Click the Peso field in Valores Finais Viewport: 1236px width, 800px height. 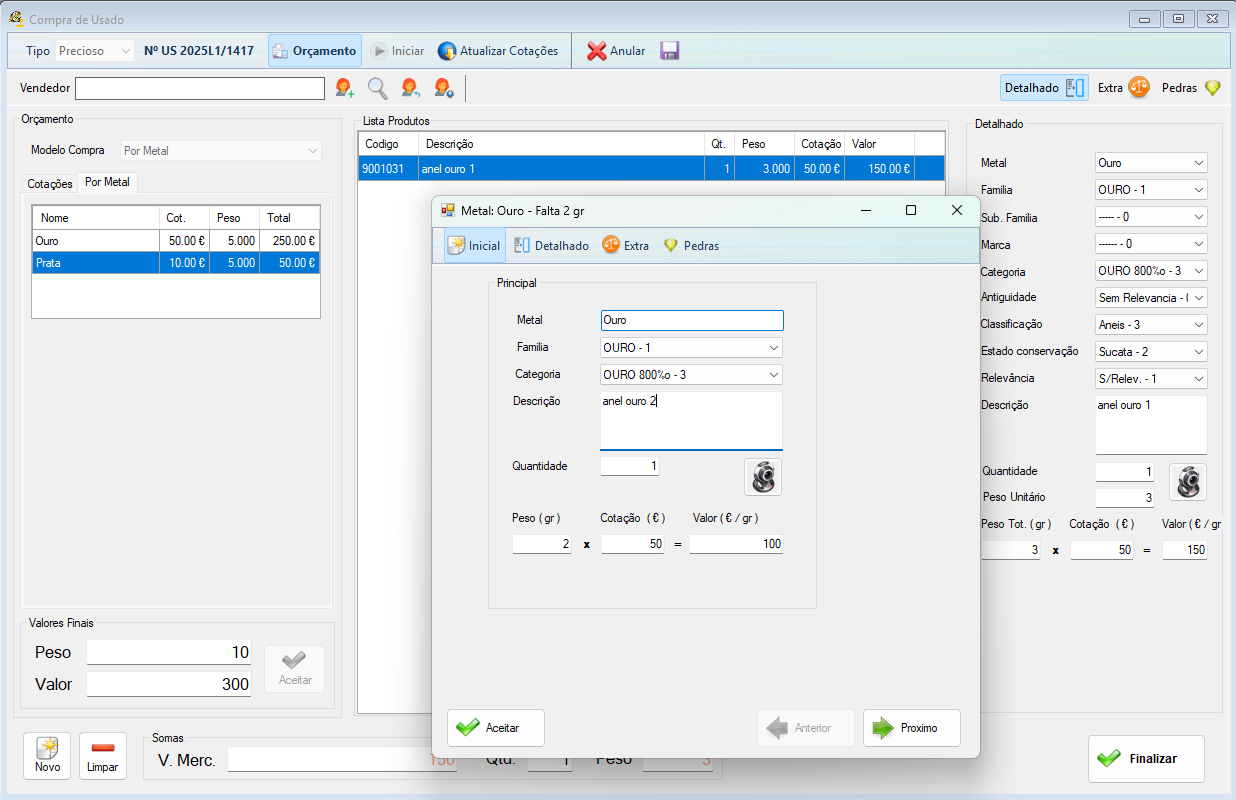[168, 652]
